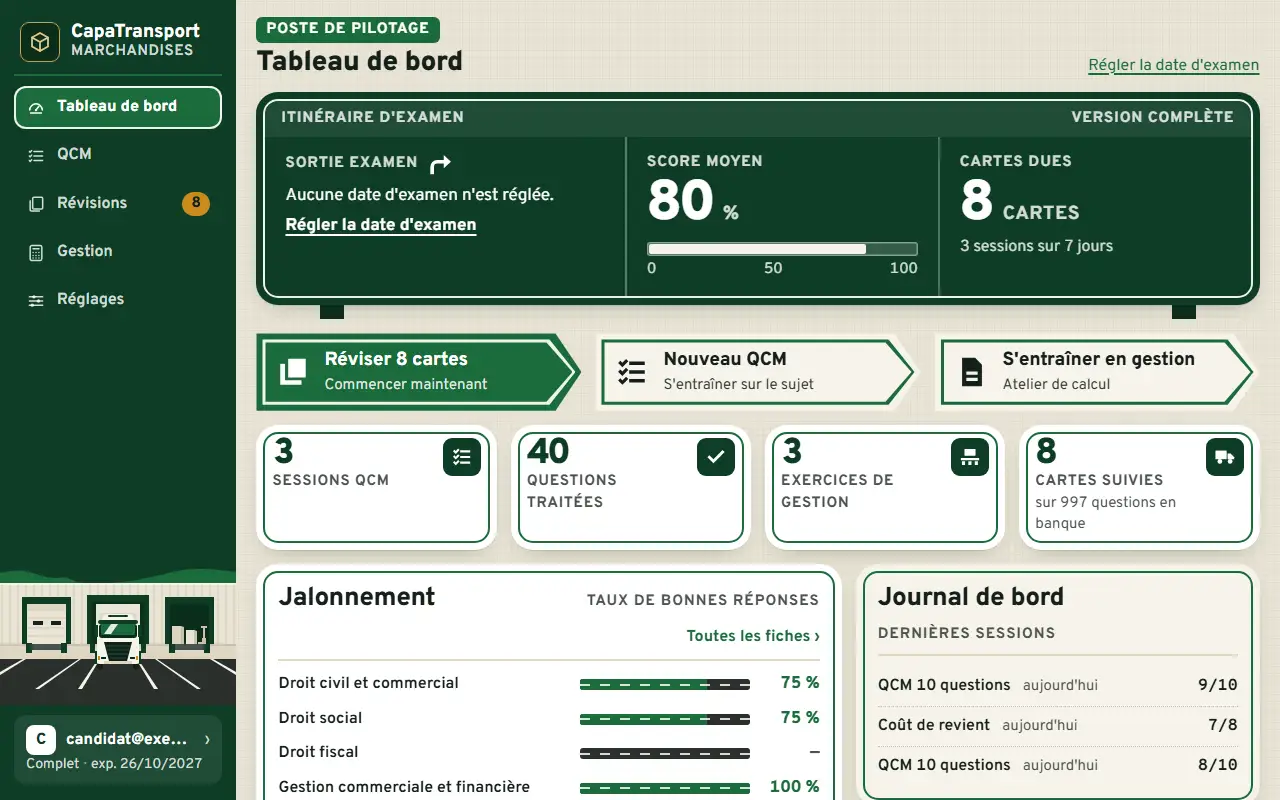1280x800 pixels.
Task: Click the QCM checklist icon in sidebar
Action: tap(37, 155)
